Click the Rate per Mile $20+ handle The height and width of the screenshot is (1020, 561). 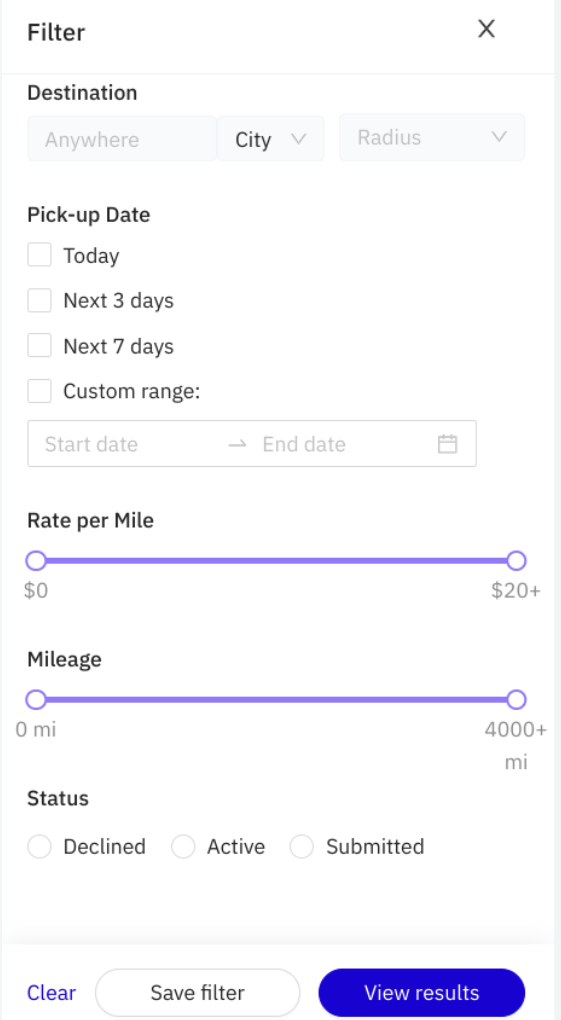coord(516,561)
